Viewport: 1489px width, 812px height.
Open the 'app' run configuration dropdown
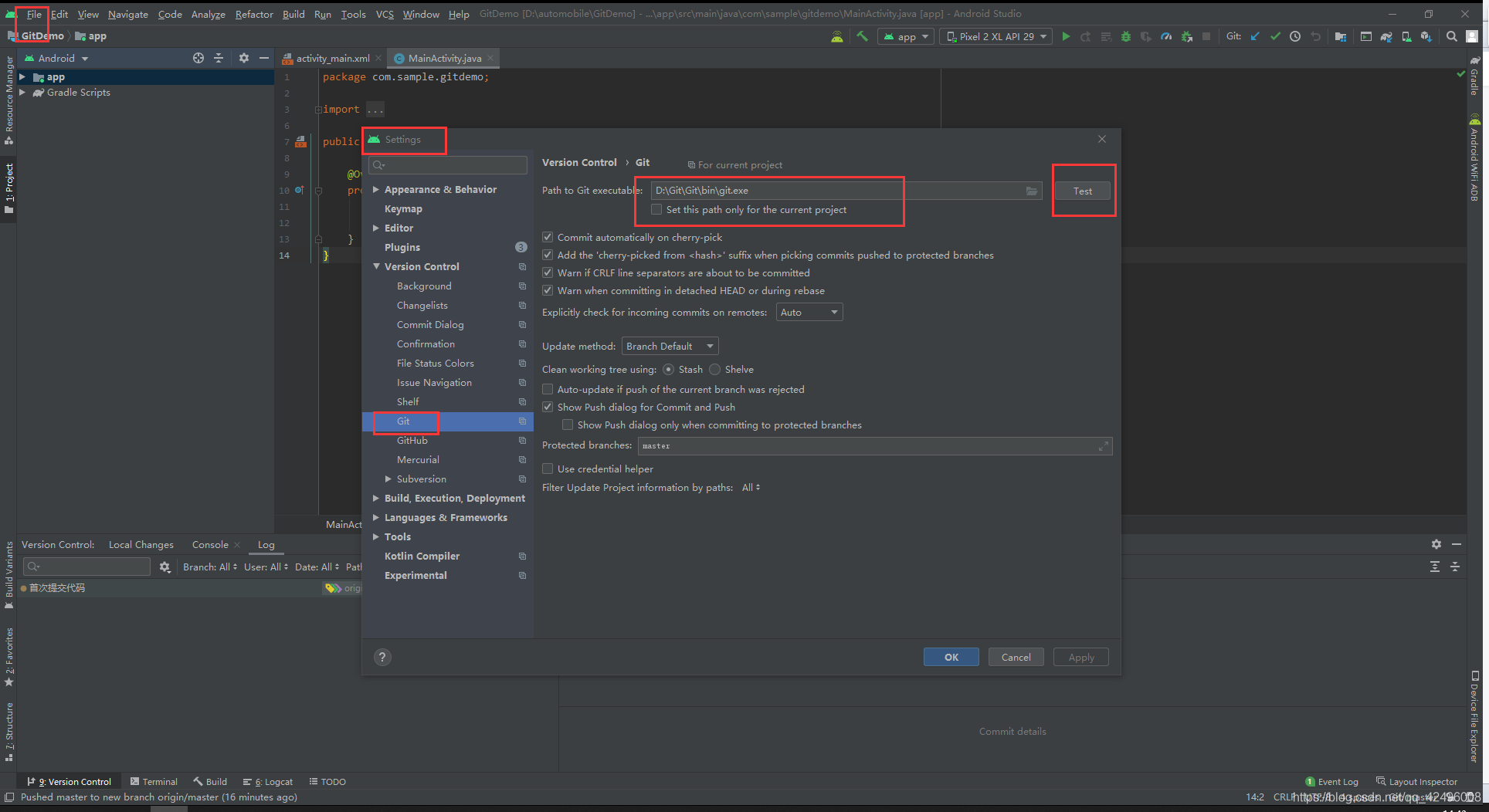pyautogui.click(x=906, y=36)
